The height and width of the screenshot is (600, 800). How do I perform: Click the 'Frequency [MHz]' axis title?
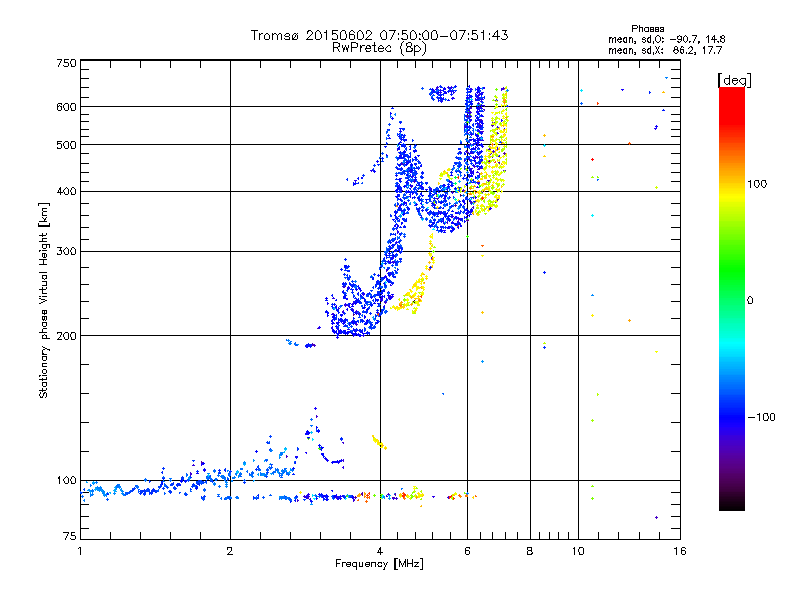(x=379, y=564)
